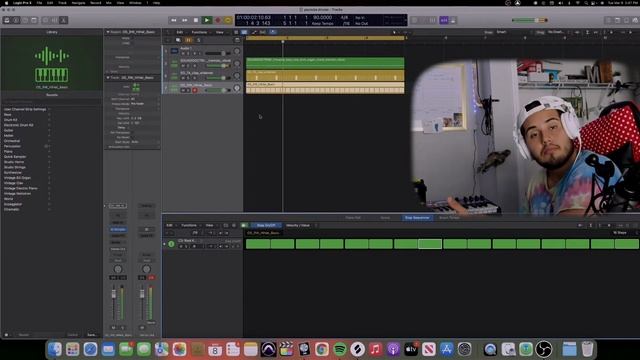The height and width of the screenshot is (360, 640).
Task: Select Synthesizer category in the Library
Action: [13, 173]
